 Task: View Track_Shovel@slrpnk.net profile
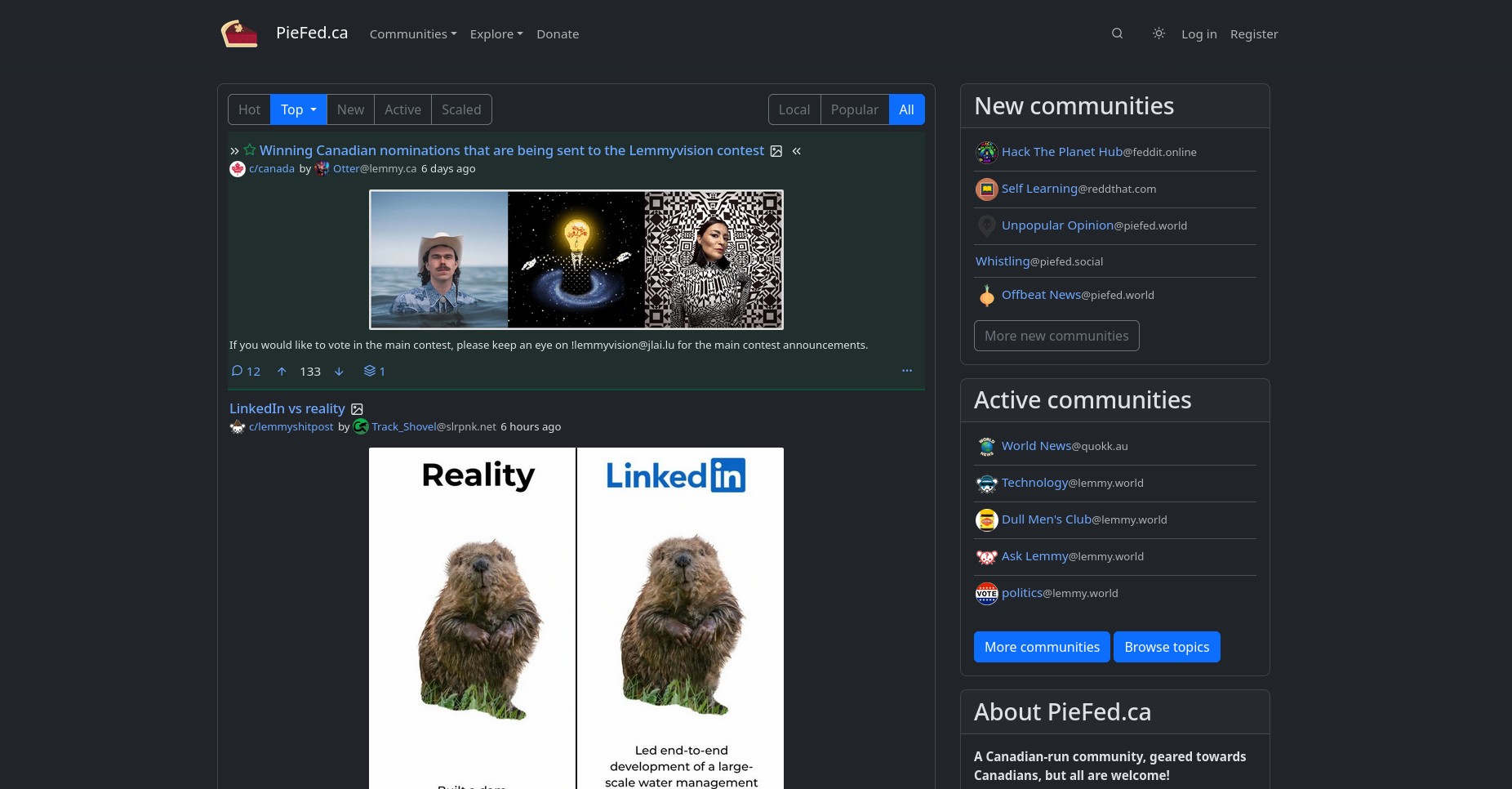tap(434, 427)
